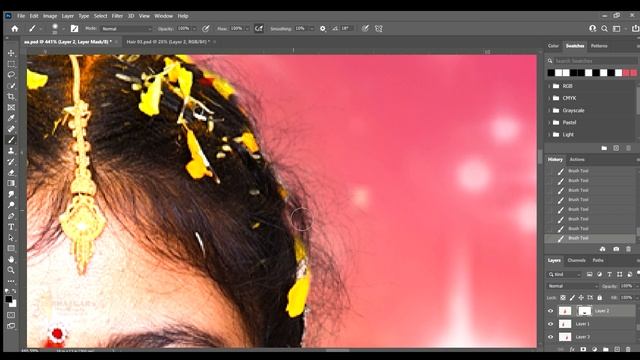The width and height of the screenshot is (640, 360).
Task: Toggle lock all padlock icon
Action: [x=599, y=298]
